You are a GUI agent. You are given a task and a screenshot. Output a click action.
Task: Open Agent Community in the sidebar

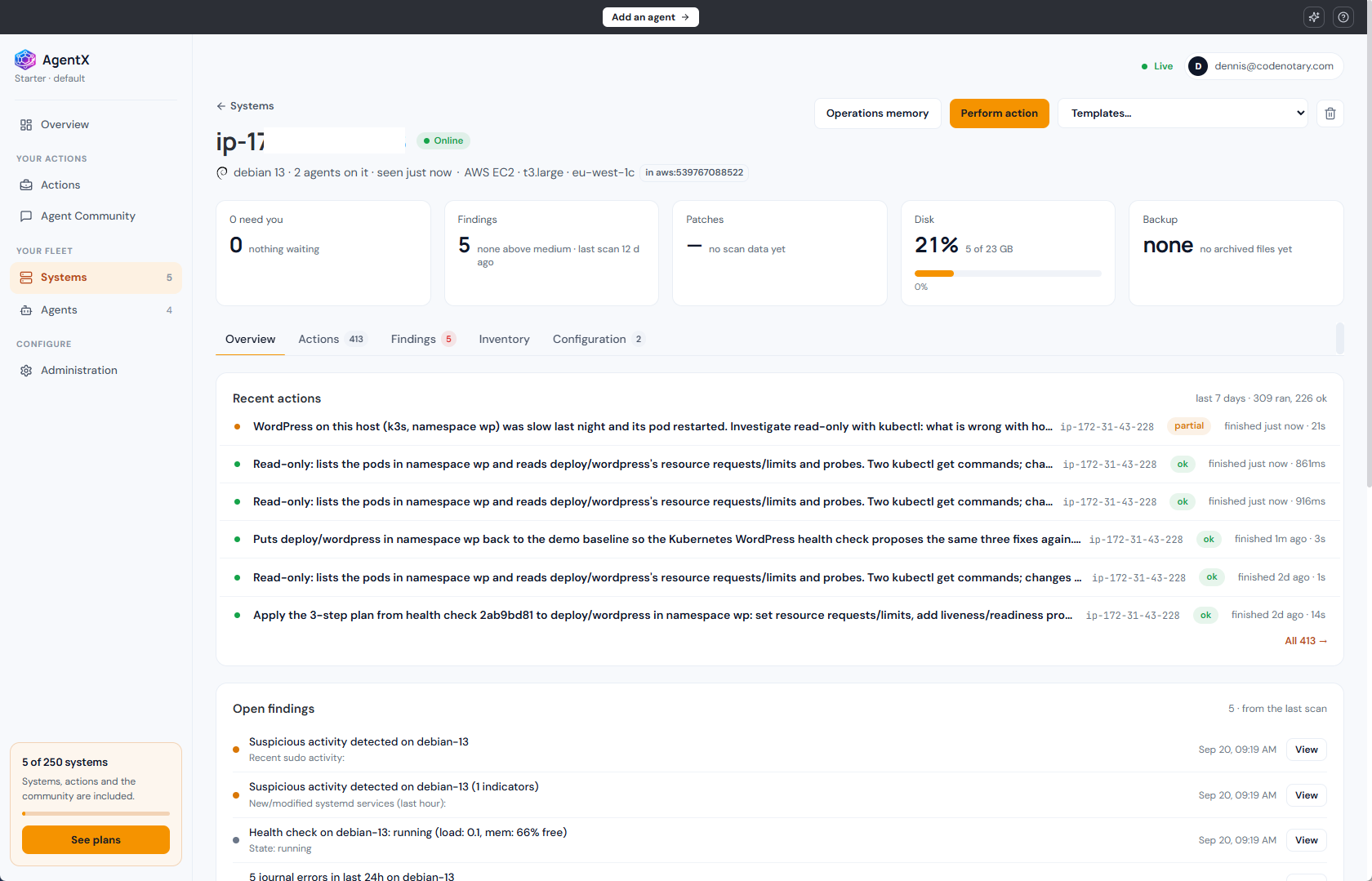tap(96, 216)
